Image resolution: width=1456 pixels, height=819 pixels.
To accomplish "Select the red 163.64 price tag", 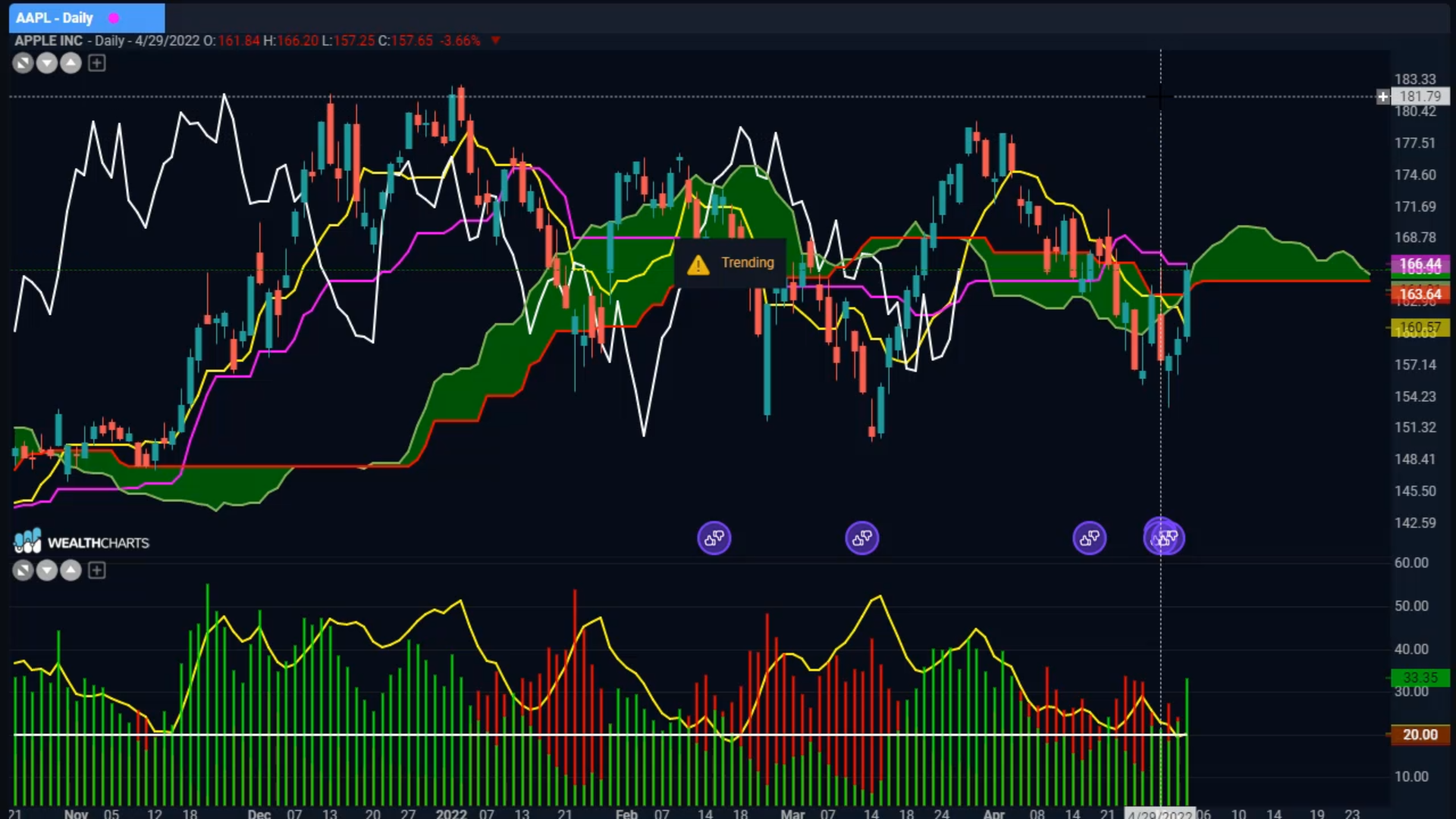I will (x=1420, y=293).
